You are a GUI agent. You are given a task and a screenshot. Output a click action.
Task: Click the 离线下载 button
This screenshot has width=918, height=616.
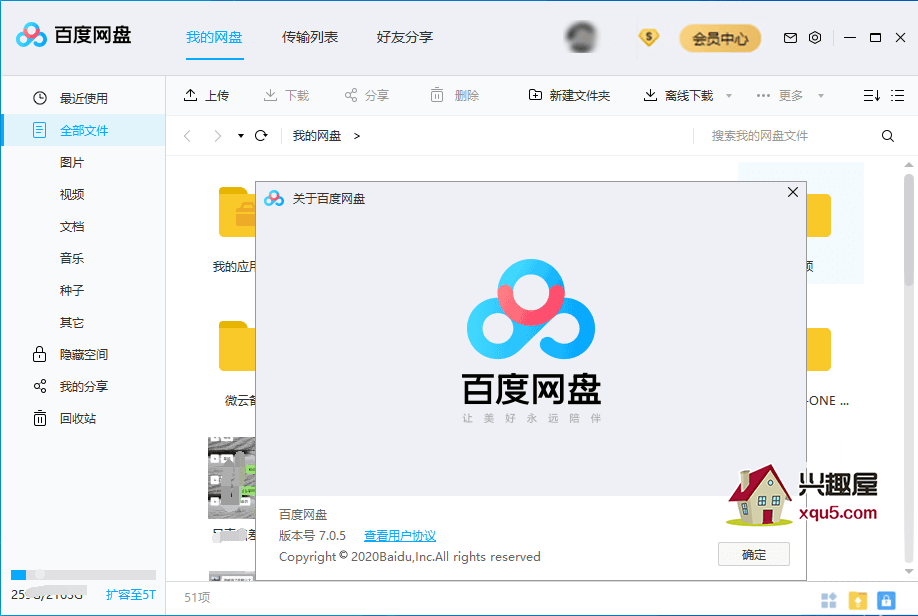(x=679, y=95)
